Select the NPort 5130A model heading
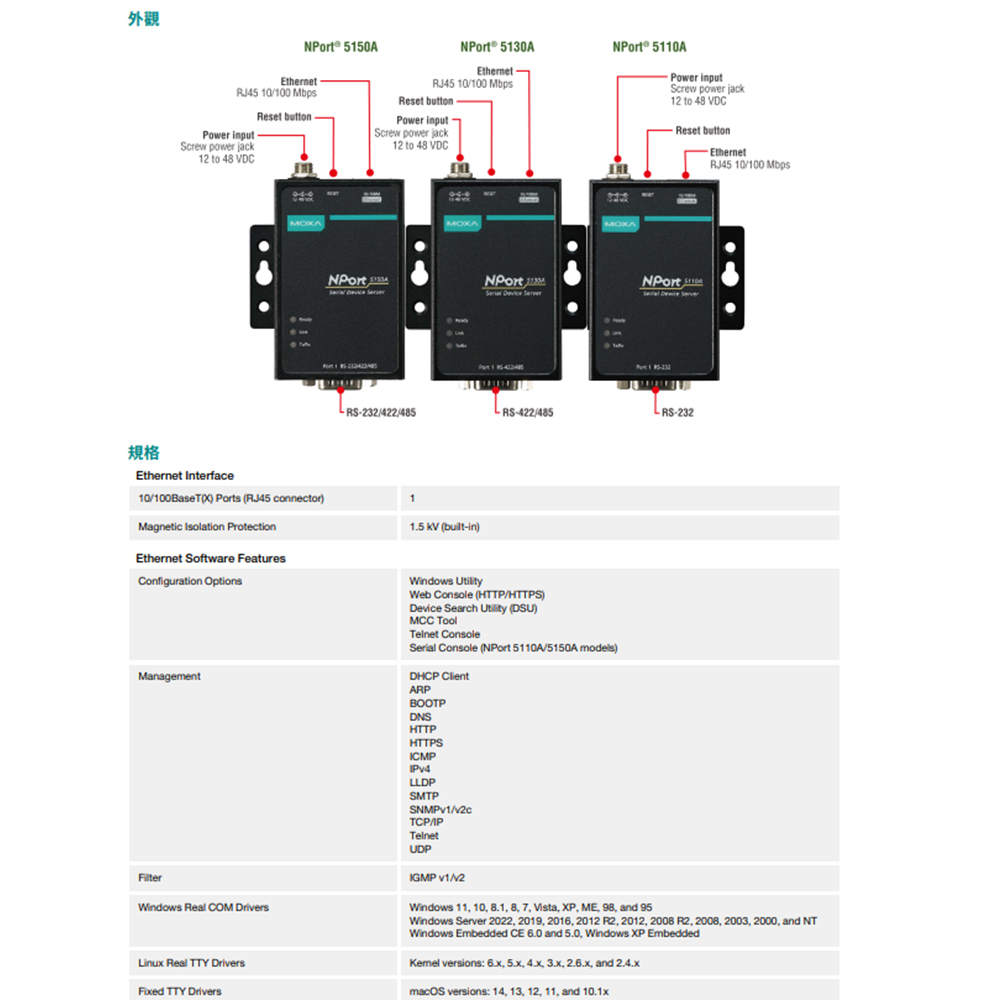1000x1000 pixels. (x=497, y=47)
